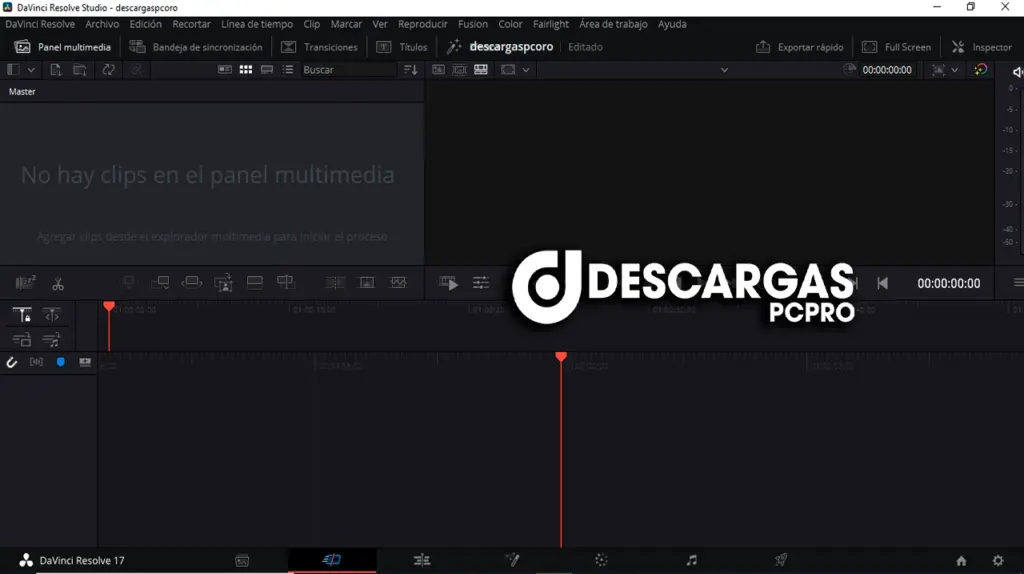Select Timeline viewer mode icon
1024x574 pixels.
click(x=481, y=70)
